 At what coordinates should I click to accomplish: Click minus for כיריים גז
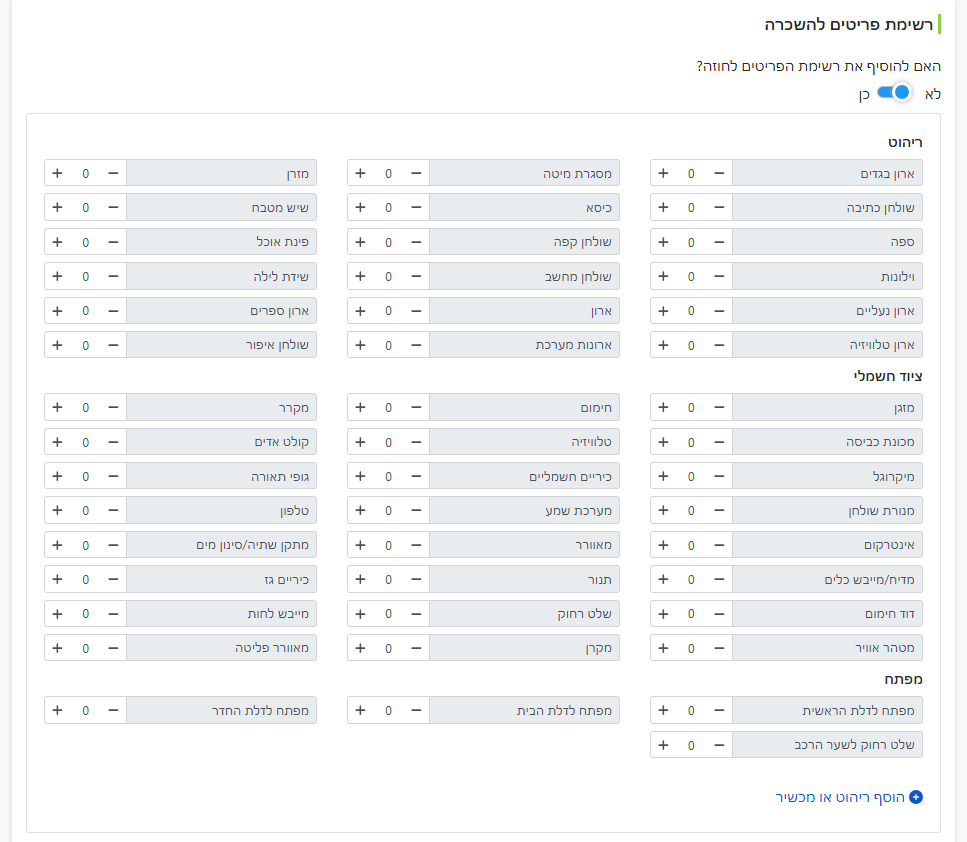(113, 579)
